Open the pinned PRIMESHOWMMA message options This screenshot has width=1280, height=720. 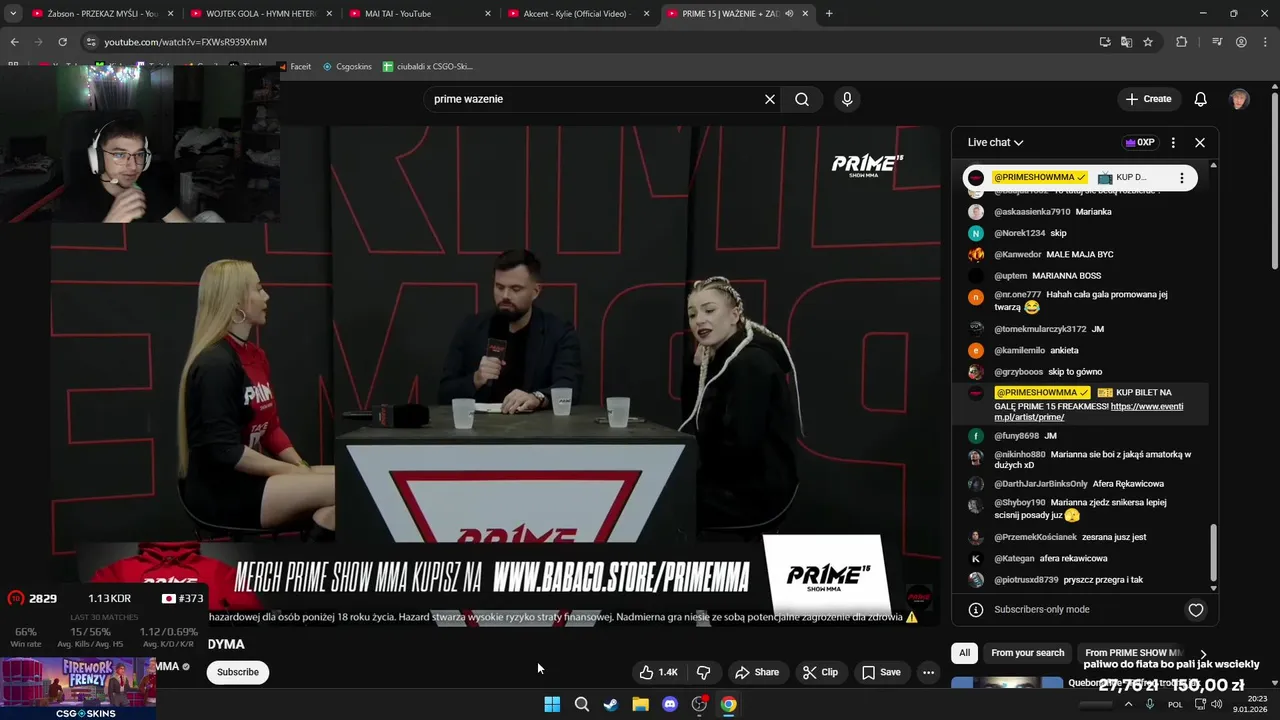1182,178
